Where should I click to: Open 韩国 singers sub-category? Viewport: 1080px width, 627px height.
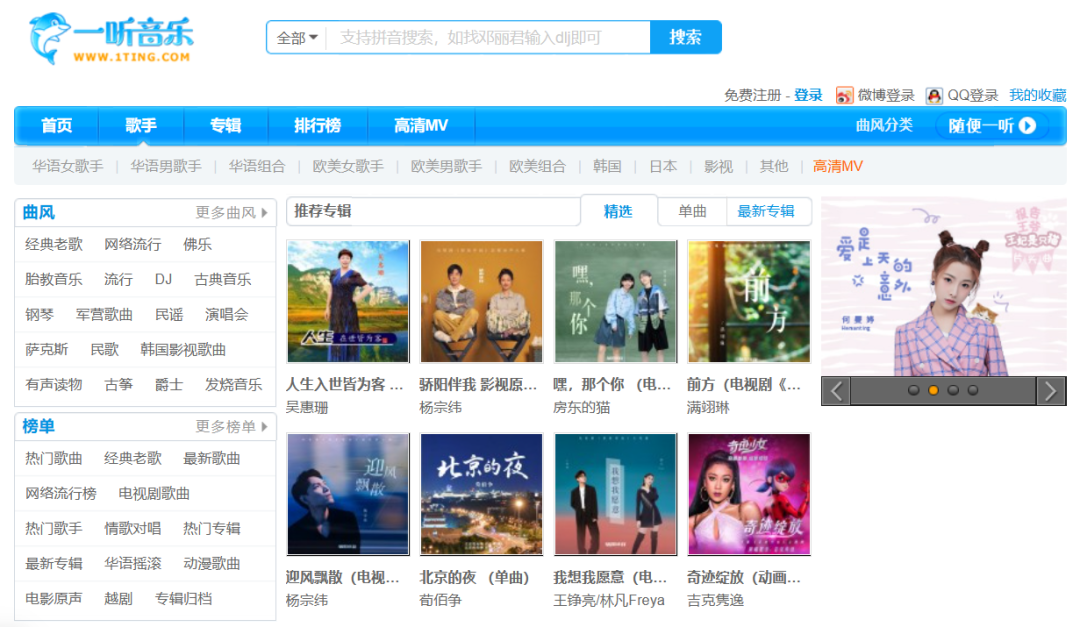click(607, 166)
